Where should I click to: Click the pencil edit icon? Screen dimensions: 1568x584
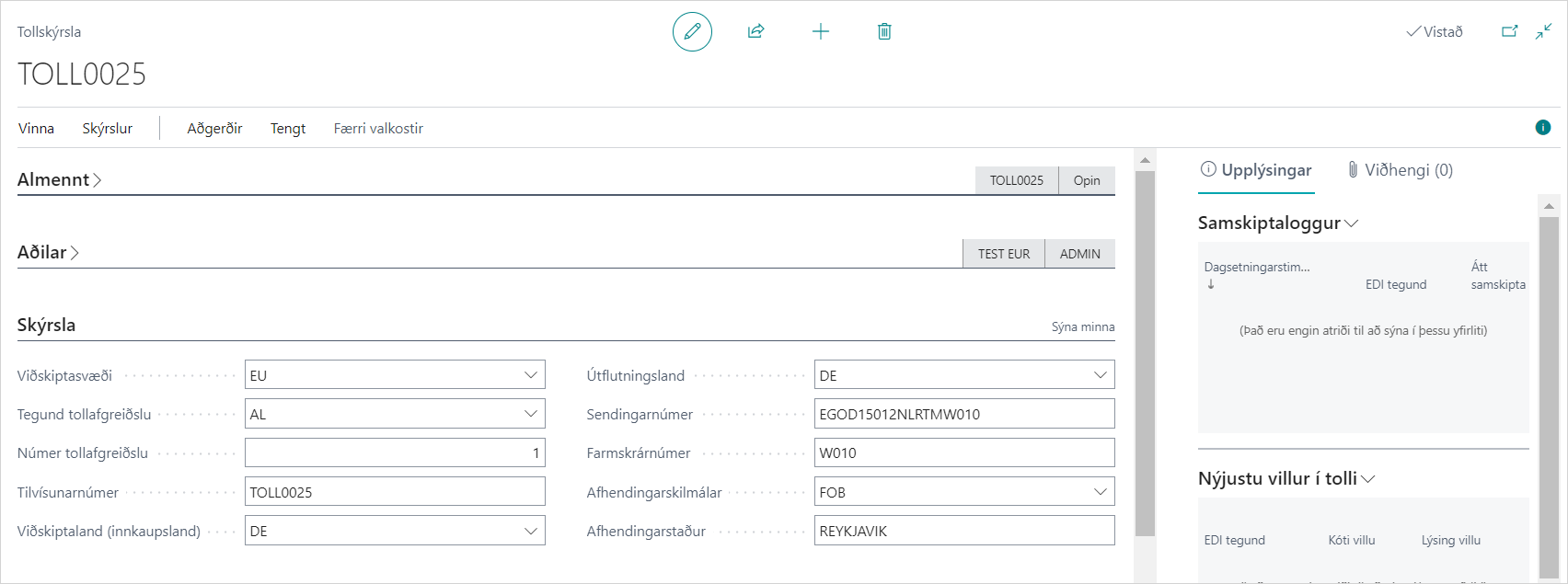tap(692, 32)
